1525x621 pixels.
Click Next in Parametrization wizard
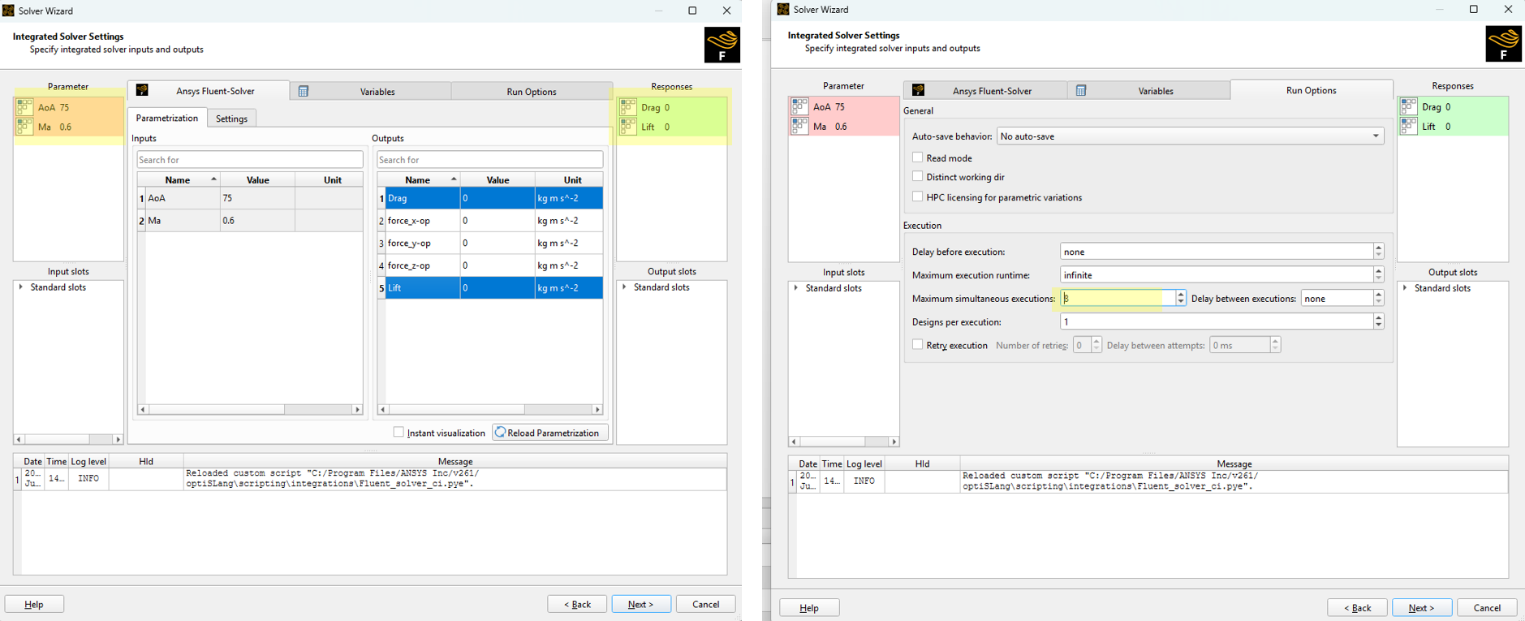click(641, 604)
